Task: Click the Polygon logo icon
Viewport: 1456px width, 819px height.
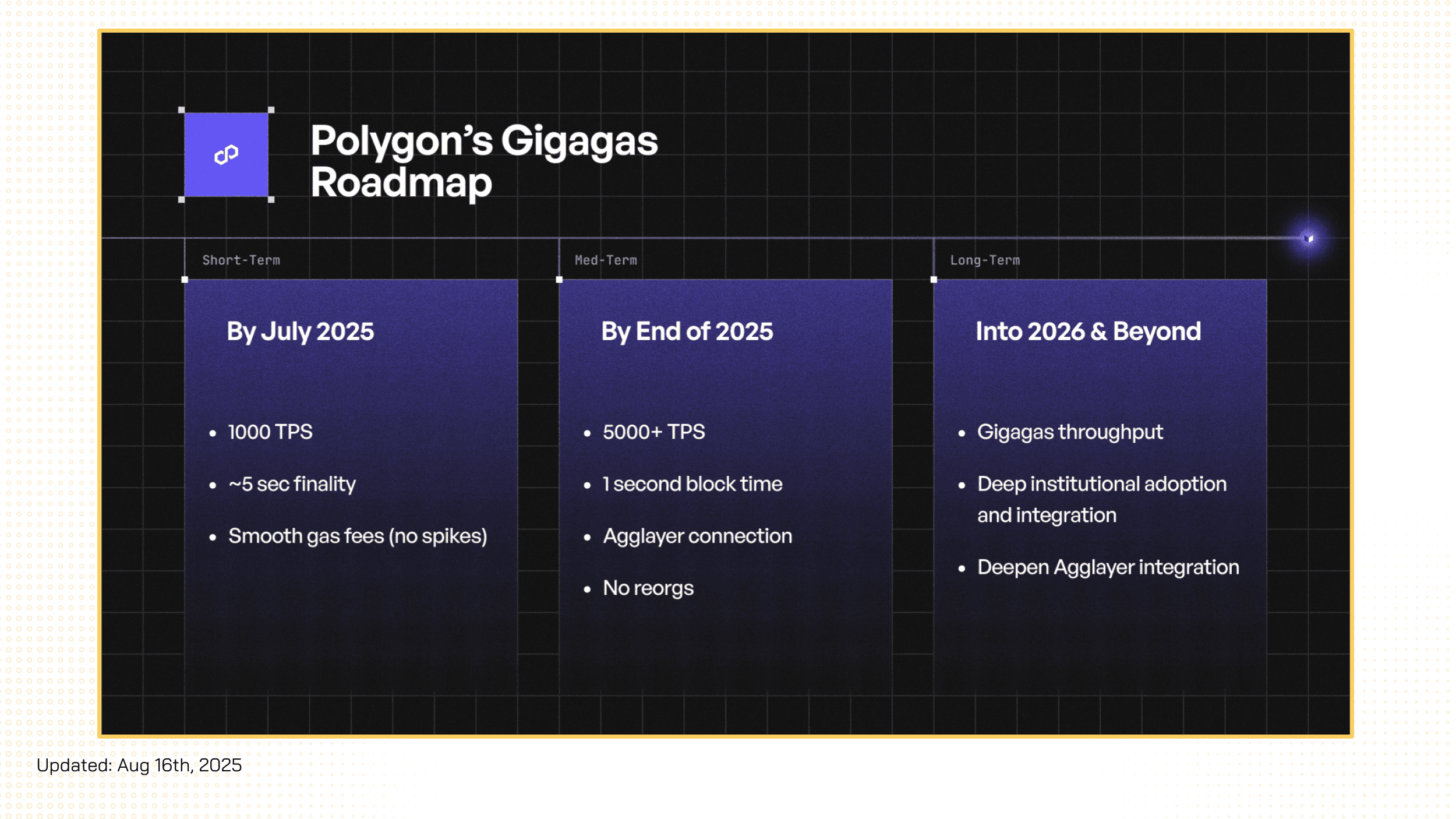Action: pyautogui.click(x=226, y=154)
